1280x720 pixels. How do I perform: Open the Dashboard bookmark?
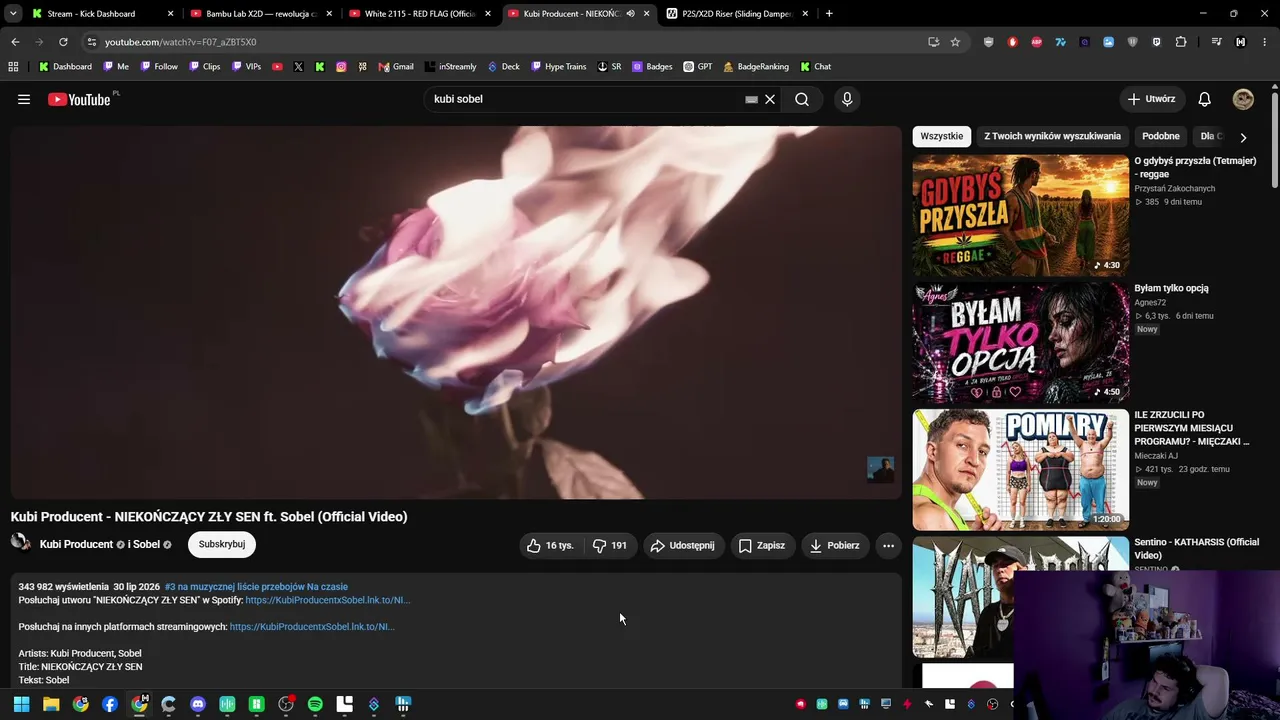65,67
